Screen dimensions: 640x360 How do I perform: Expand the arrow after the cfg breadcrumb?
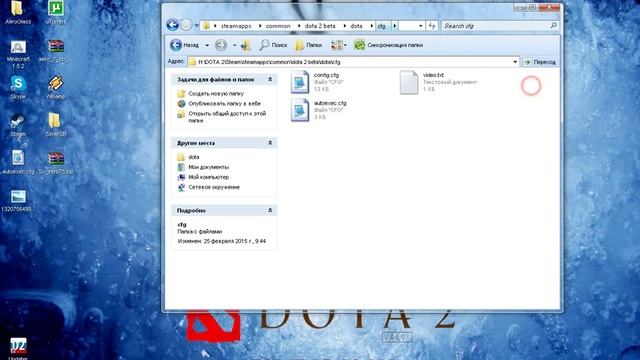[395, 26]
